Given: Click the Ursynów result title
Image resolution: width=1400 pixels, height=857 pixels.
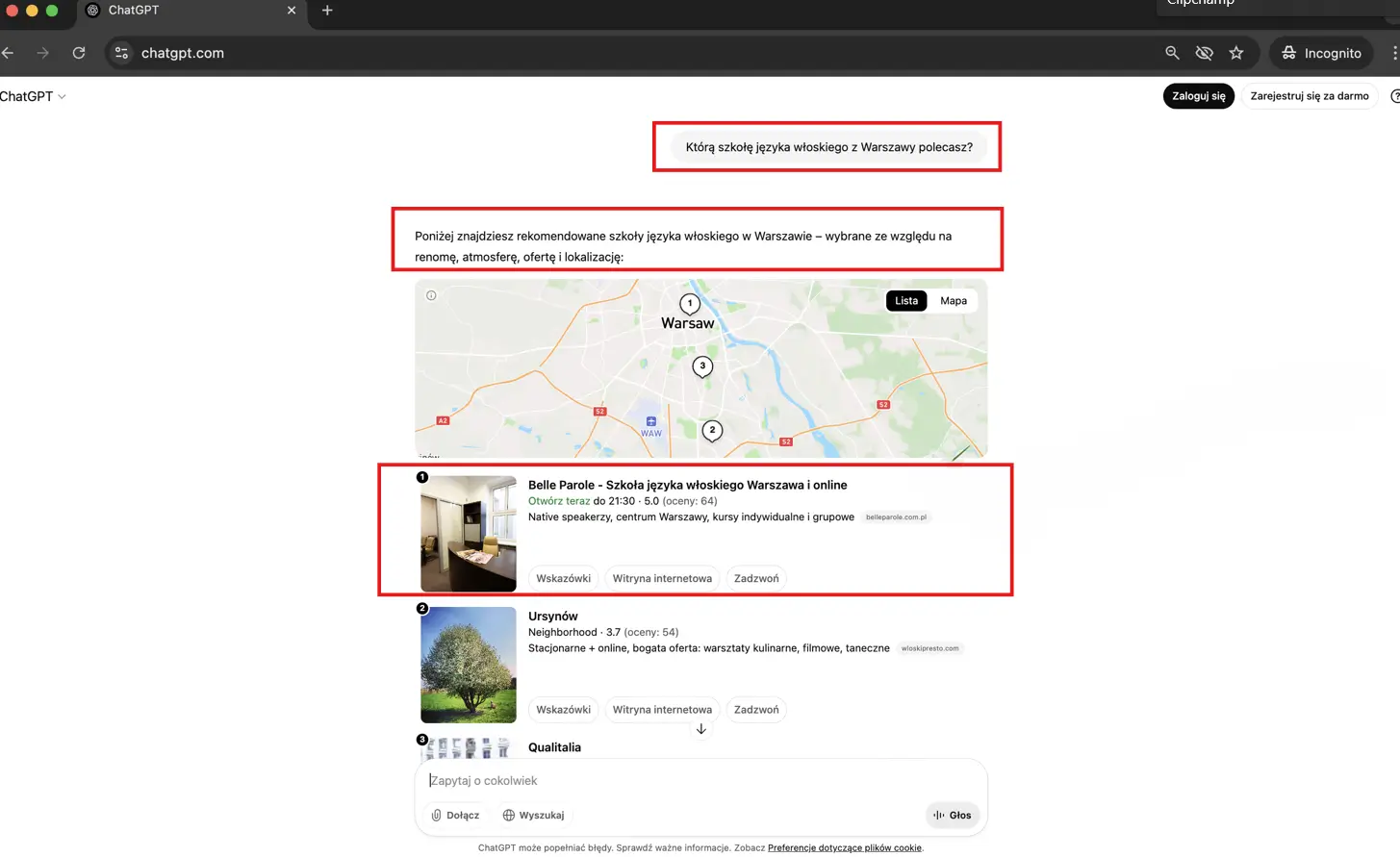Looking at the screenshot, I should [x=553, y=617].
